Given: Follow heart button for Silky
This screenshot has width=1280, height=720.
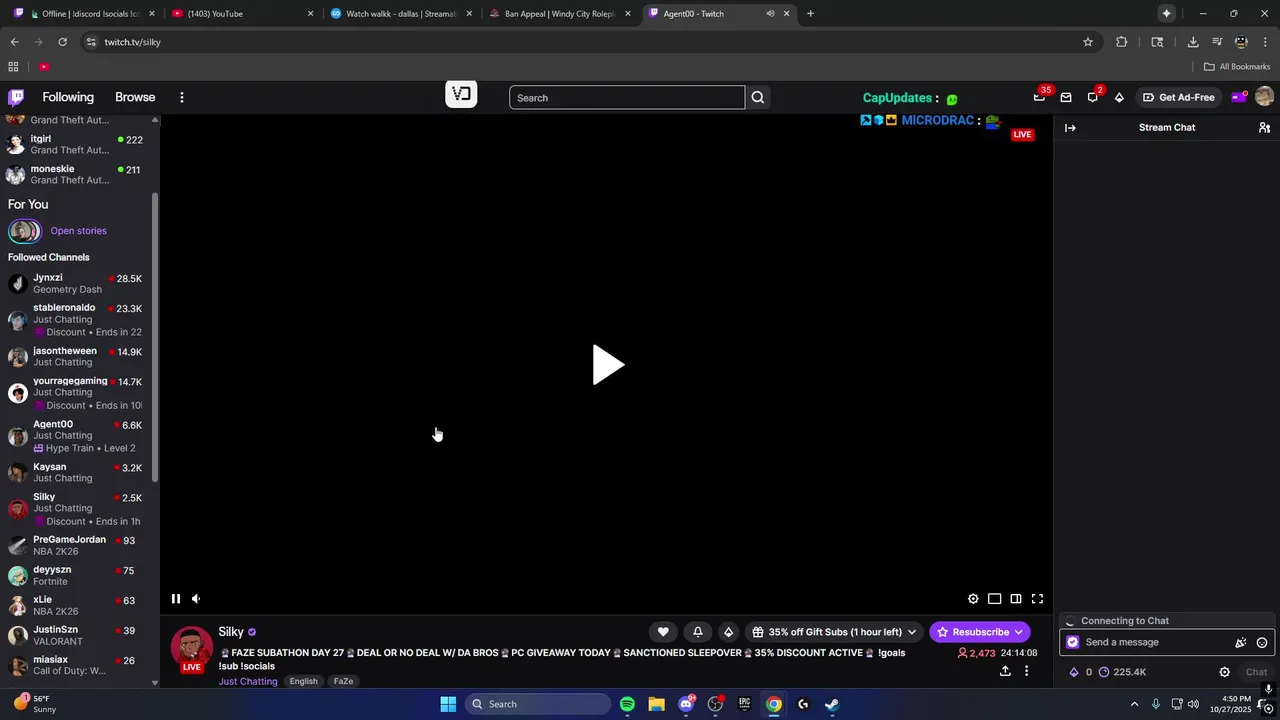Looking at the screenshot, I should 663,632.
